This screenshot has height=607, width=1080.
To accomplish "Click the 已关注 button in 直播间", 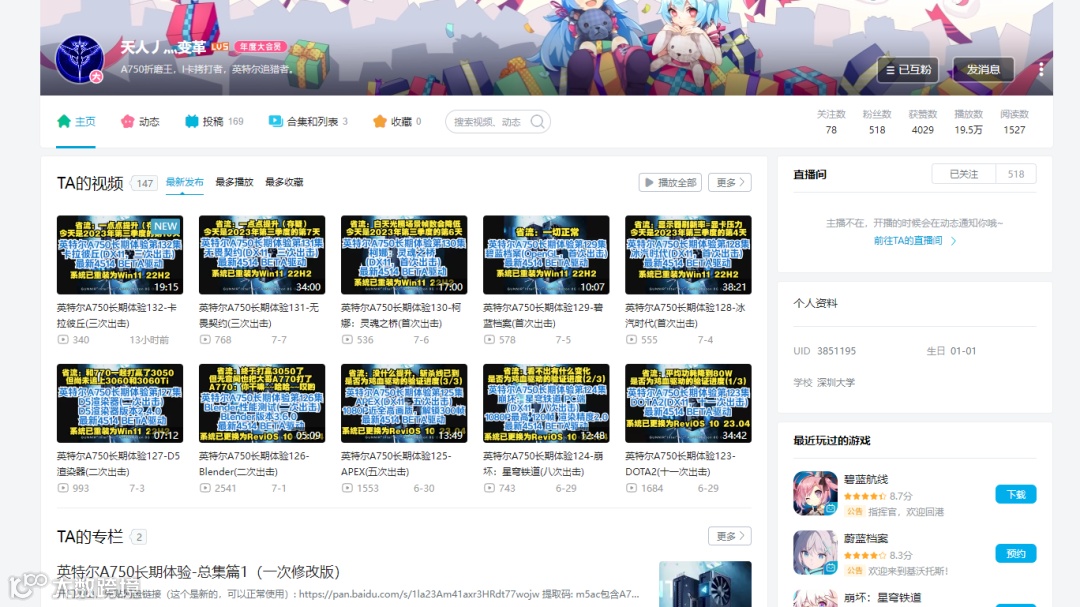I will click(x=964, y=174).
